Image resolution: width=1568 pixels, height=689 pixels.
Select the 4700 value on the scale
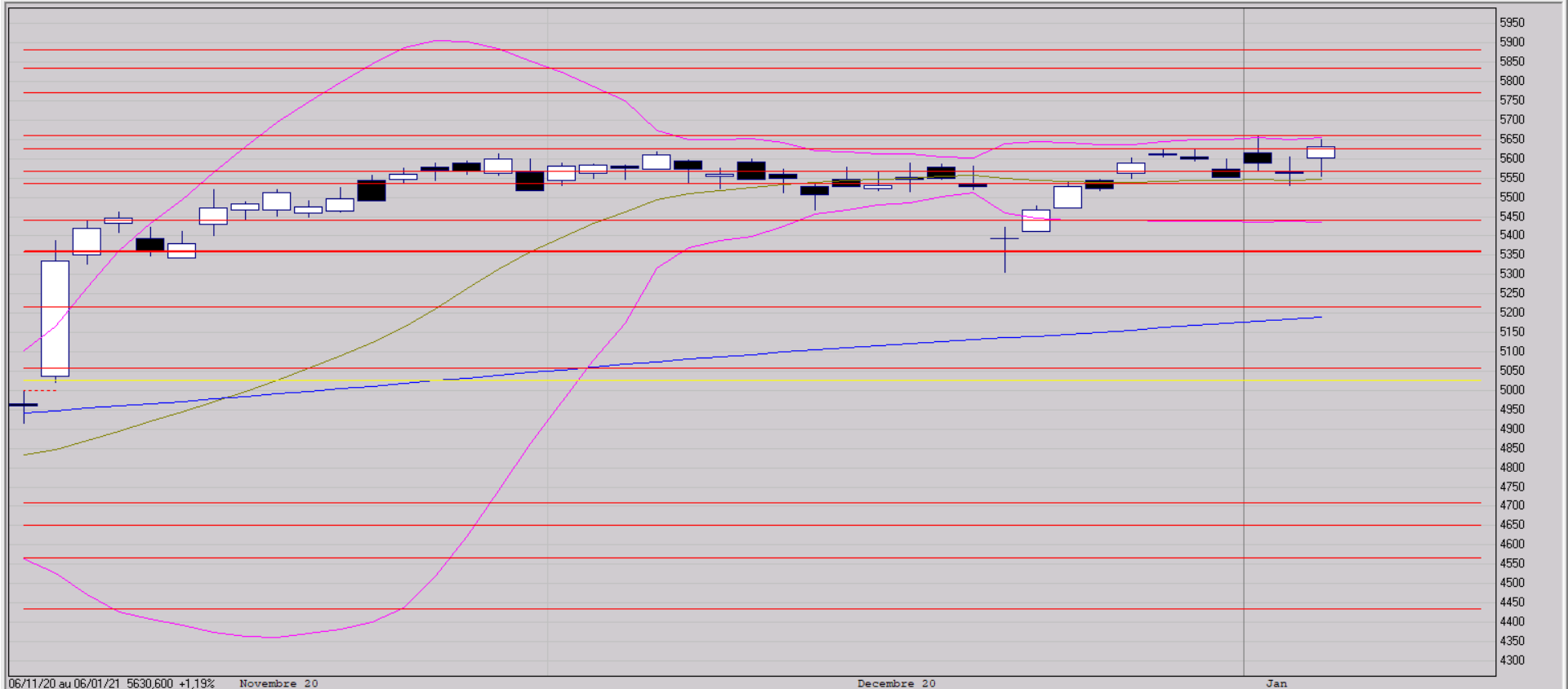click(1512, 505)
